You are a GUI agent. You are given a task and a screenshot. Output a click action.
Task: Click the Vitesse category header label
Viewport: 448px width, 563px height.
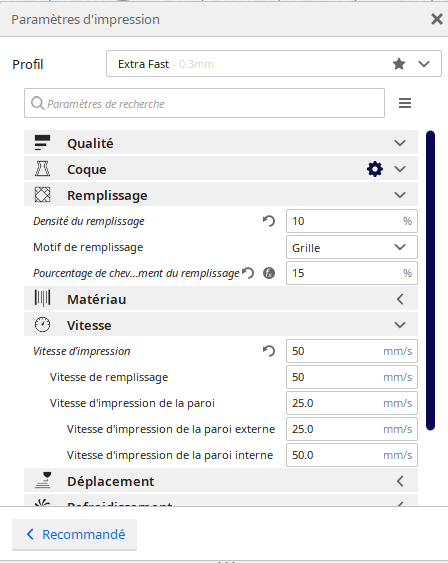89,325
